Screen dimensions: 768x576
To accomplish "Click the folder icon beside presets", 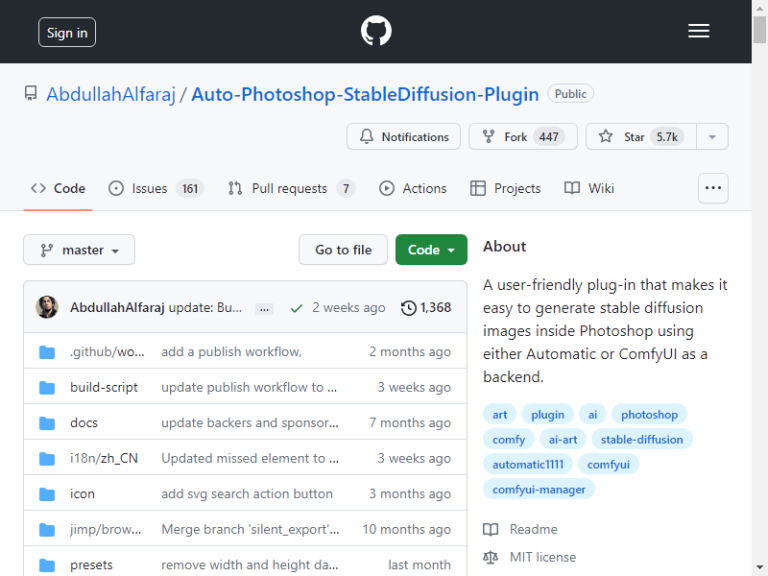I will [47, 565].
